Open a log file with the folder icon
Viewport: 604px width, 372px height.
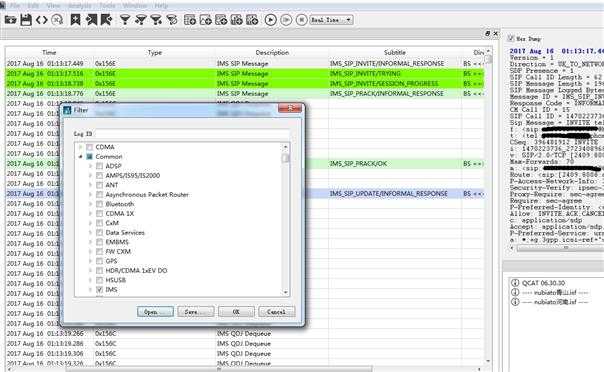click(10, 19)
